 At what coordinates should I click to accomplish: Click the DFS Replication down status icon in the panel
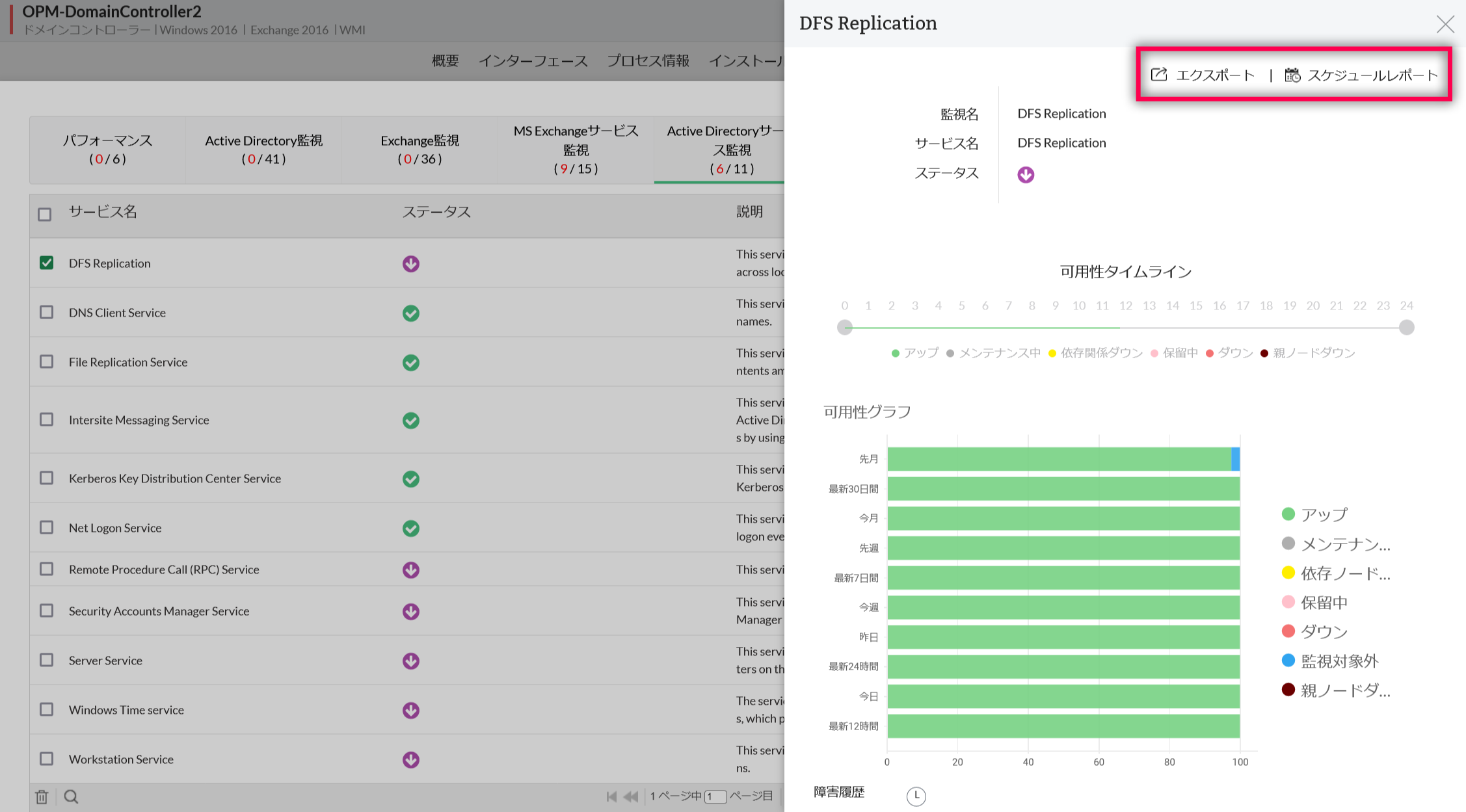[x=1026, y=175]
